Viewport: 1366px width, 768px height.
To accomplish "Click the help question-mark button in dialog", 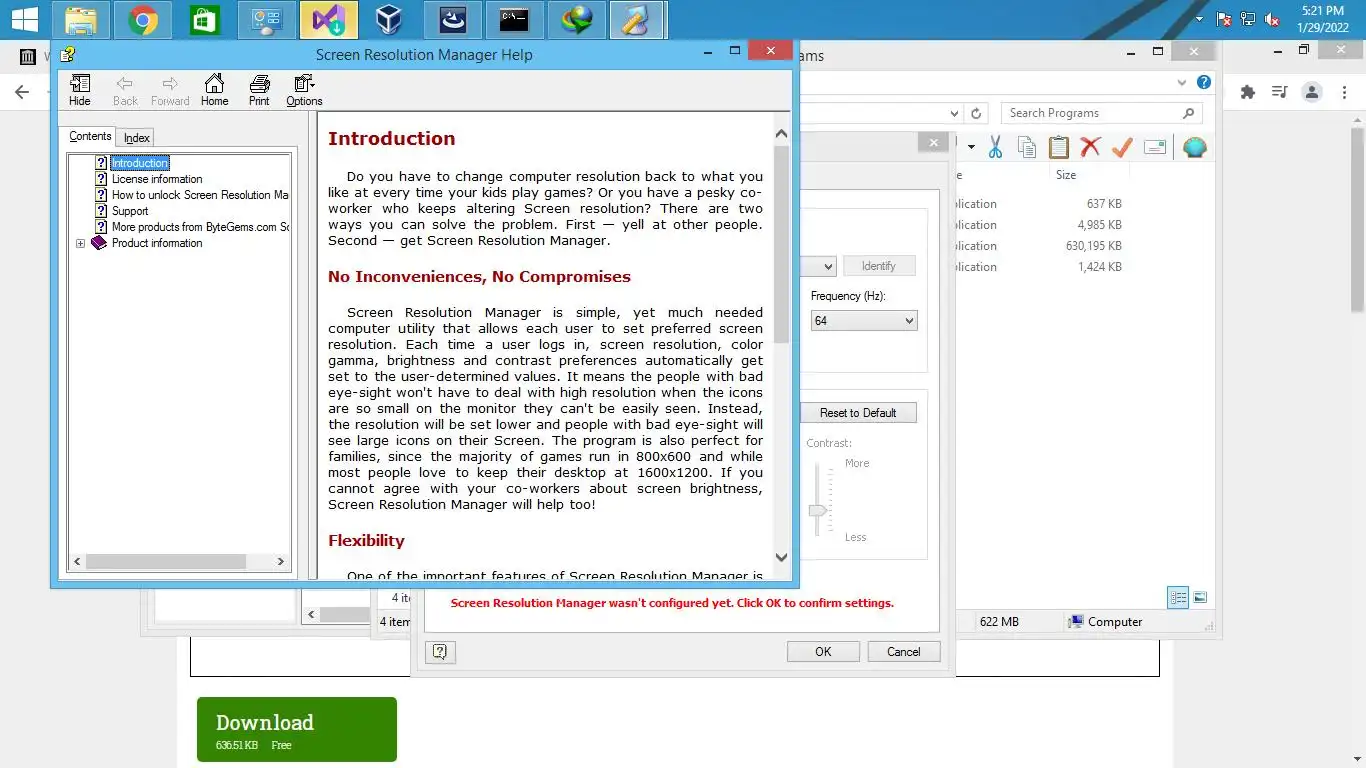I will (440, 652).
